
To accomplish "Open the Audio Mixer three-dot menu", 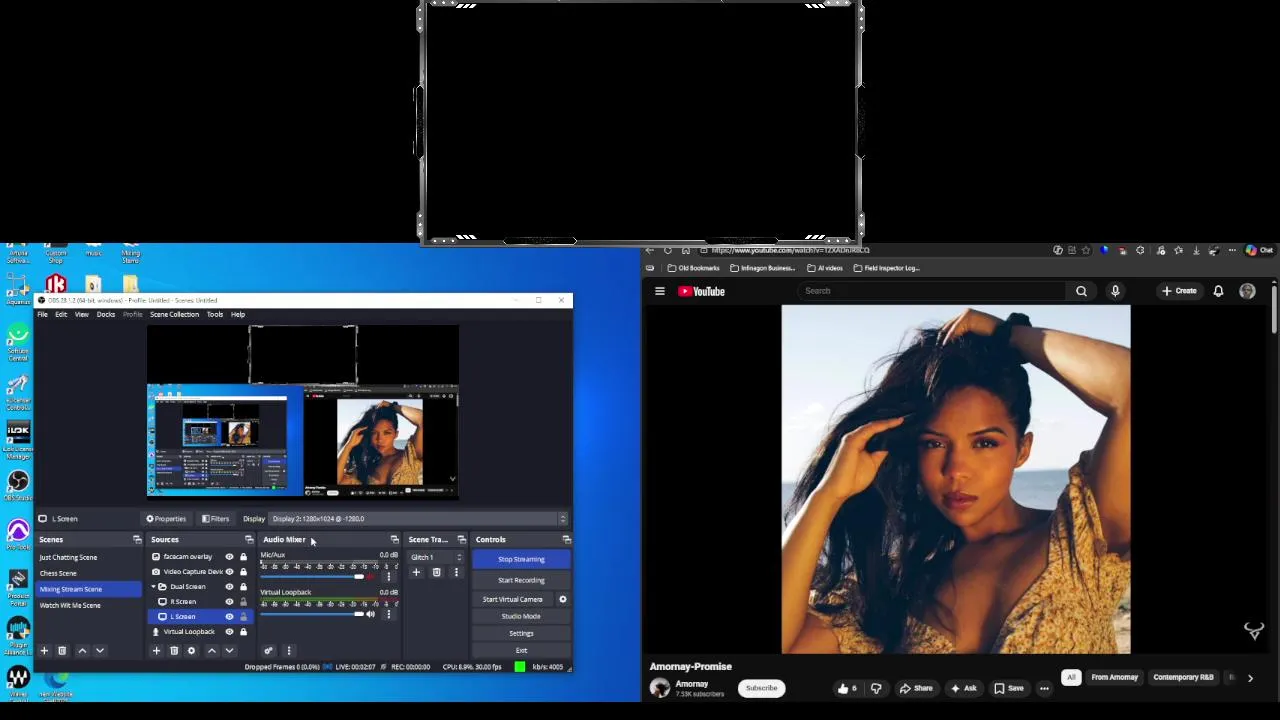I will tap(288, 651).
